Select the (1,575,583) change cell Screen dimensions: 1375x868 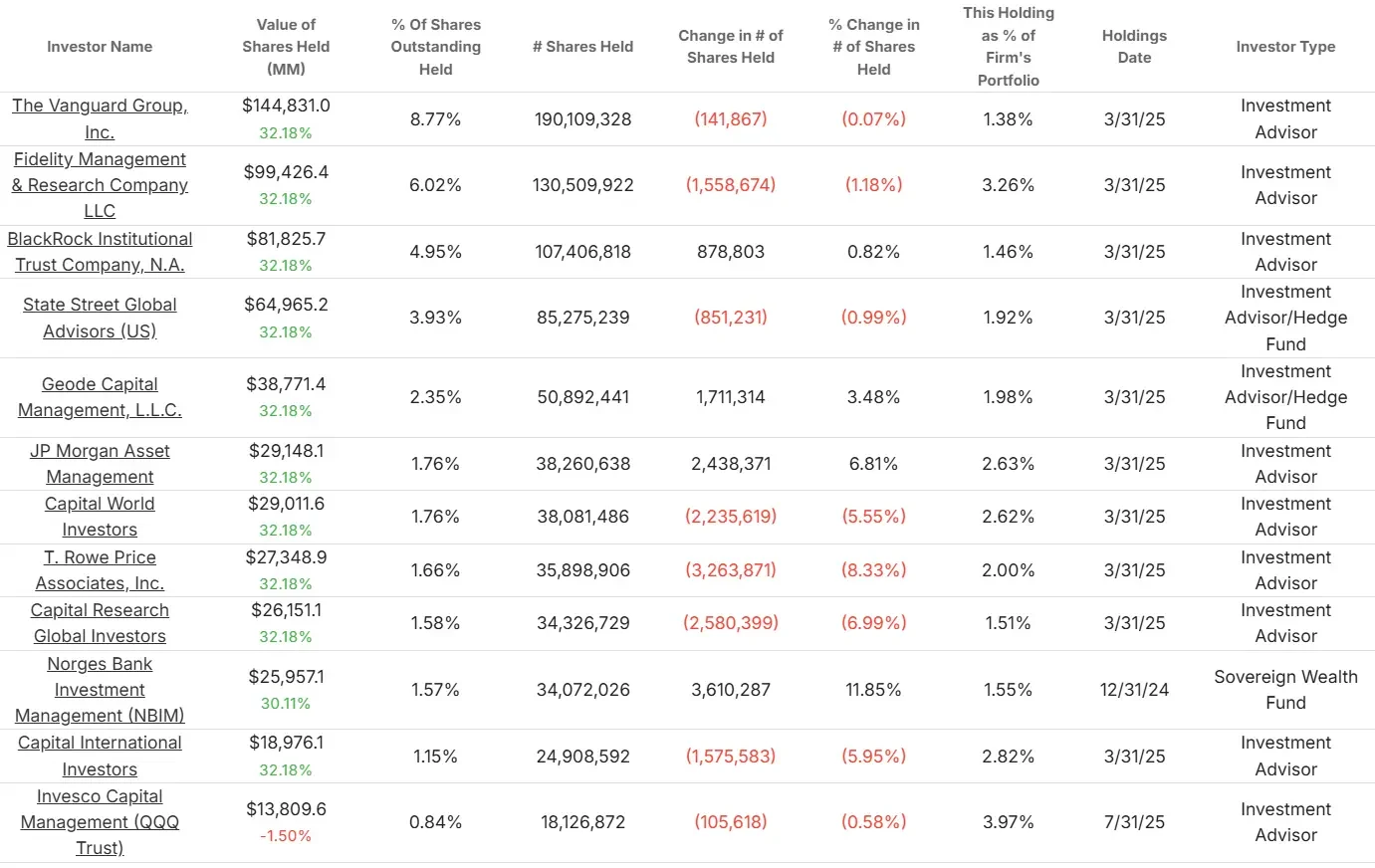731,756
